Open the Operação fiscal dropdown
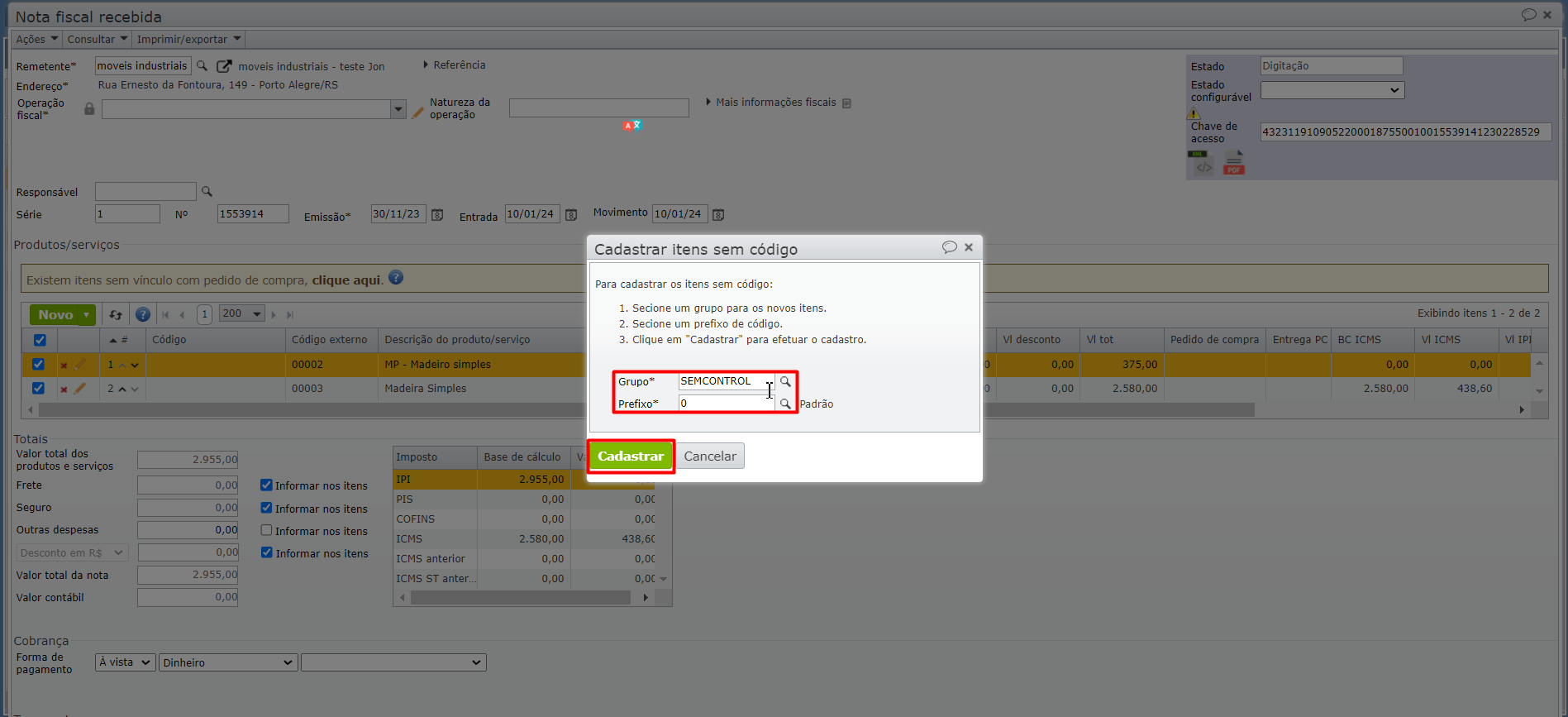Viewport: 1568px width, 717px height. coord(398,109)
